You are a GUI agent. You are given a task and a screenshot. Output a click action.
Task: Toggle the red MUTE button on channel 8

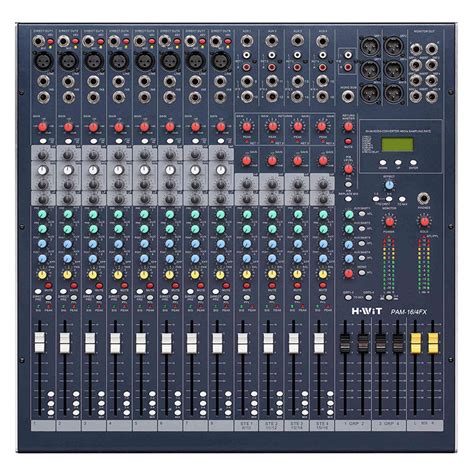point(226,285)
